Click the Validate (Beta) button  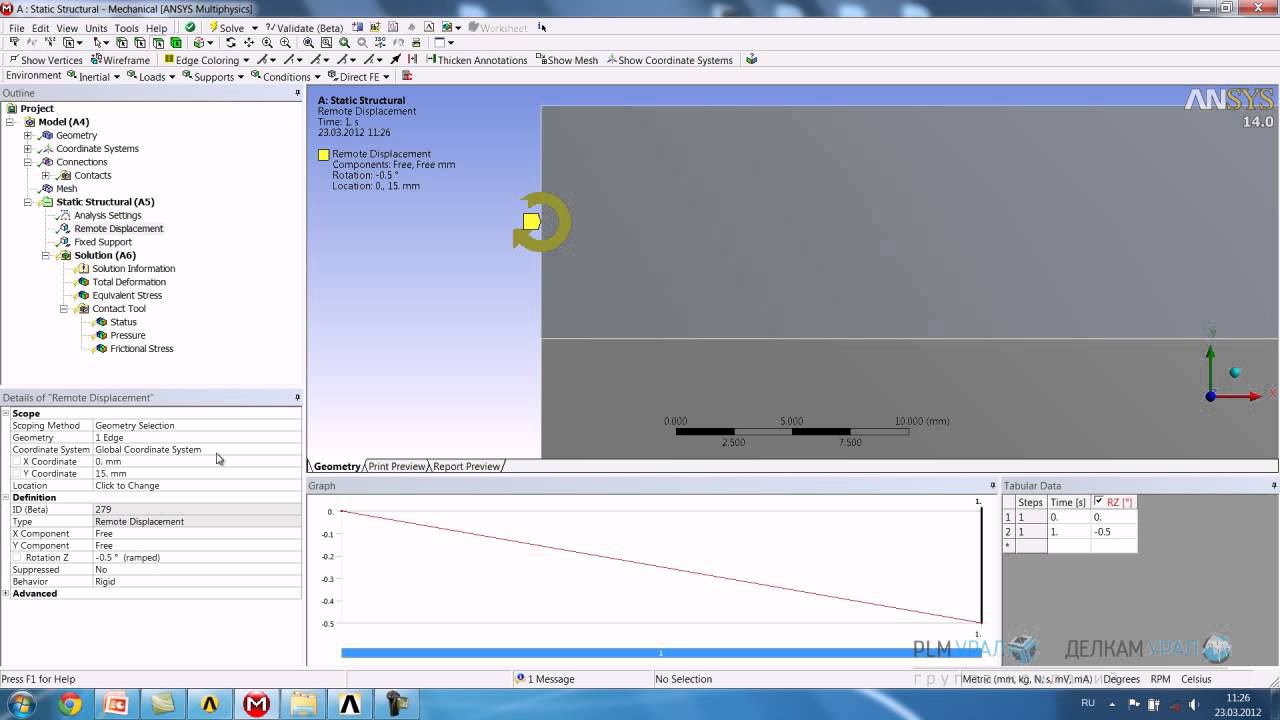coord(303,28)
